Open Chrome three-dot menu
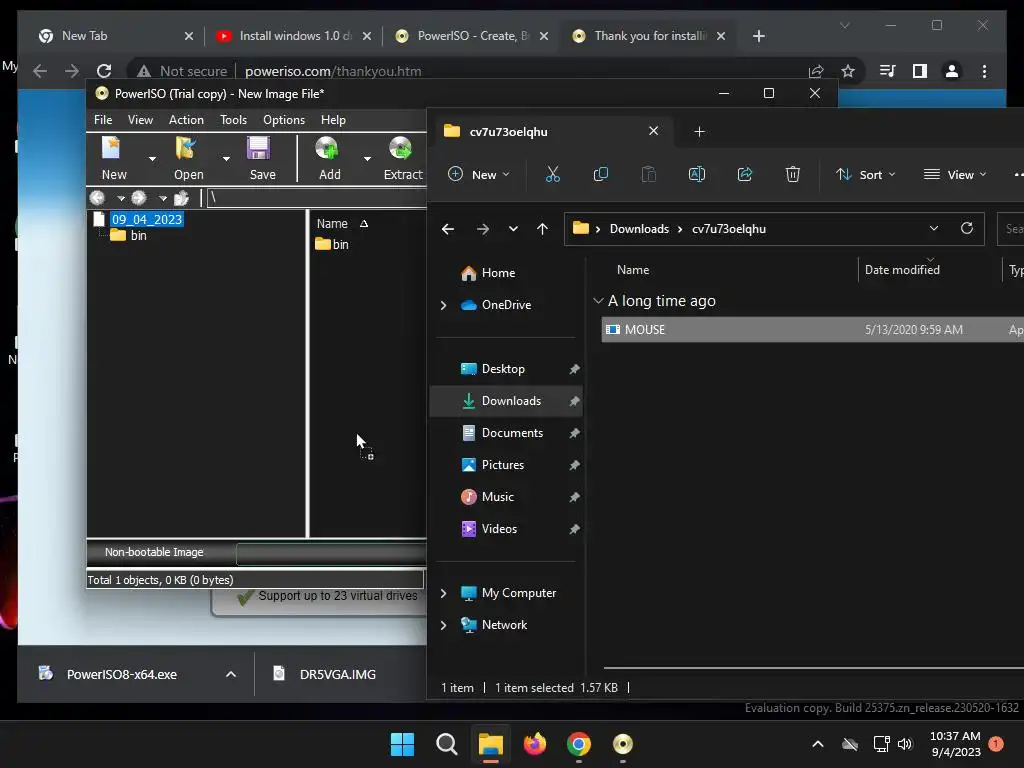This screenshot has width=1024, height=768. [984, 71]
